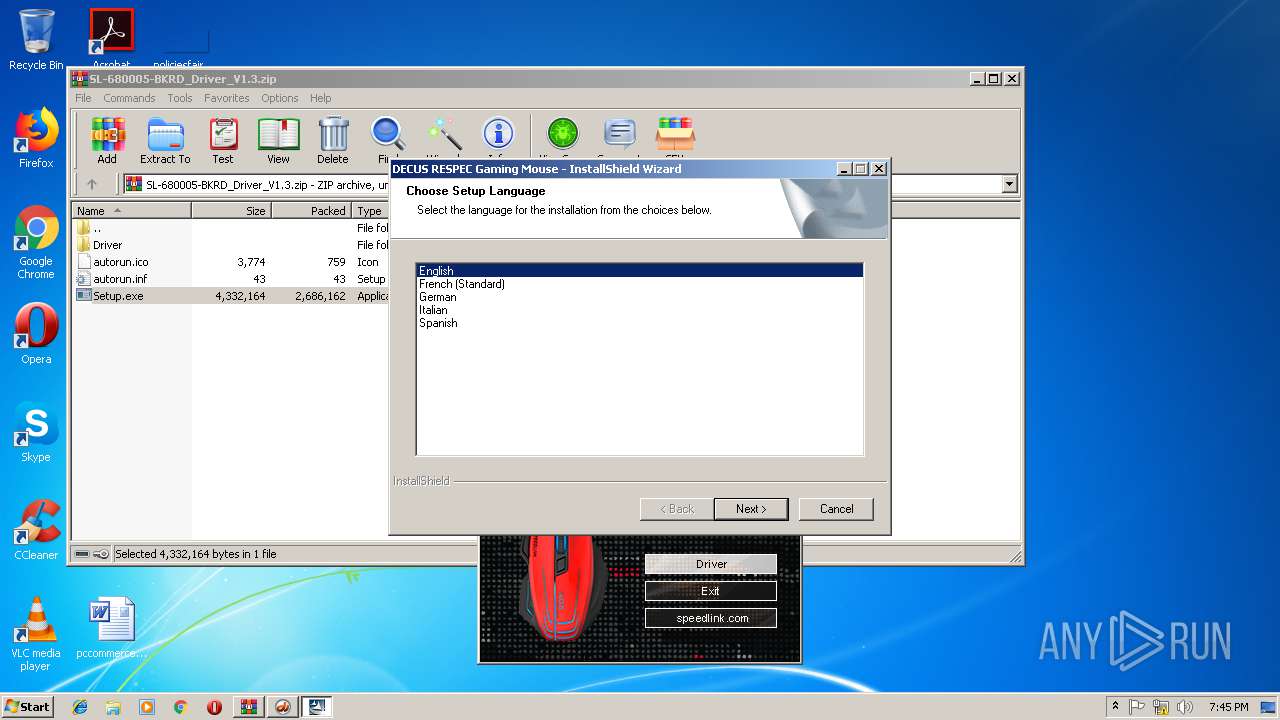
Task: Open WinRAR Help menu
Action: click(x=320, y=98)
